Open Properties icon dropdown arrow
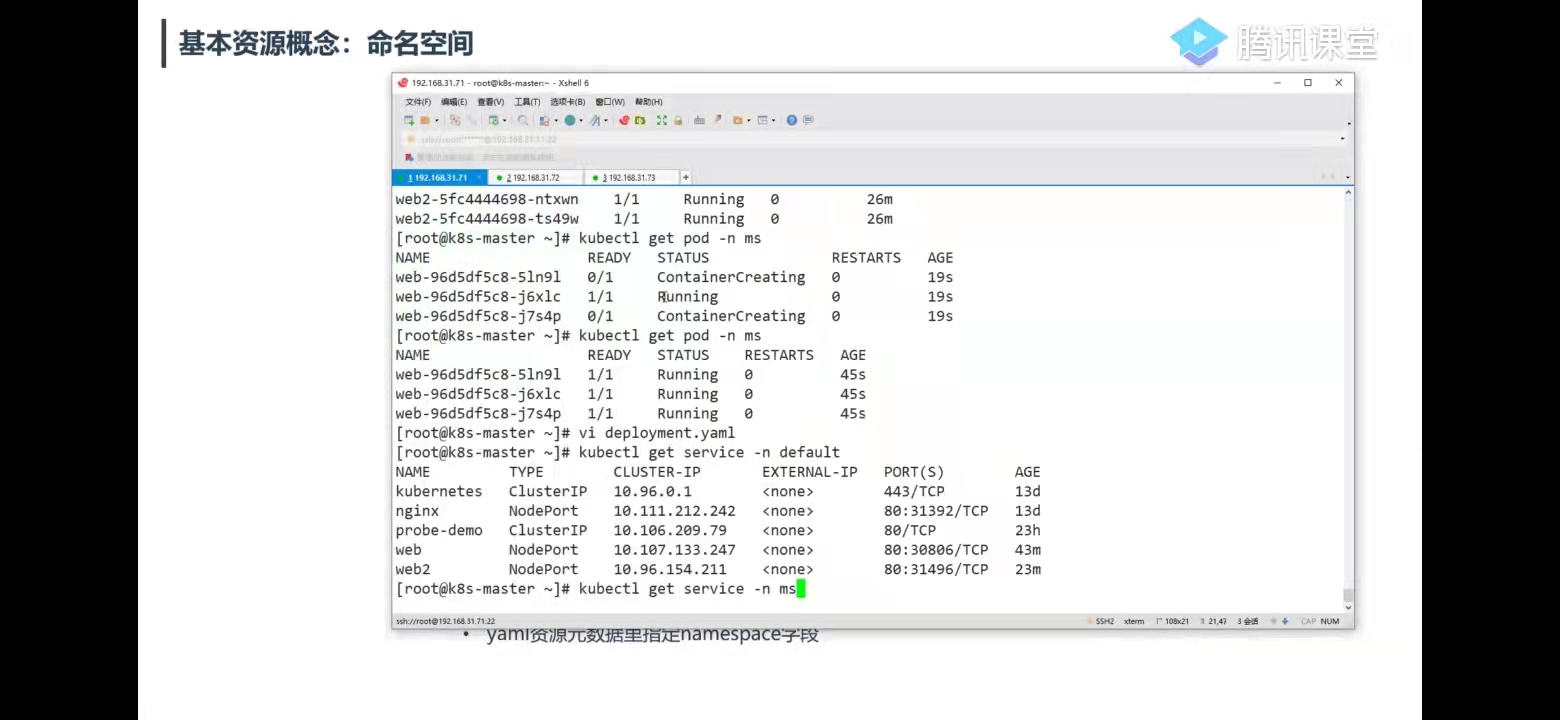 tap(504, 120)
